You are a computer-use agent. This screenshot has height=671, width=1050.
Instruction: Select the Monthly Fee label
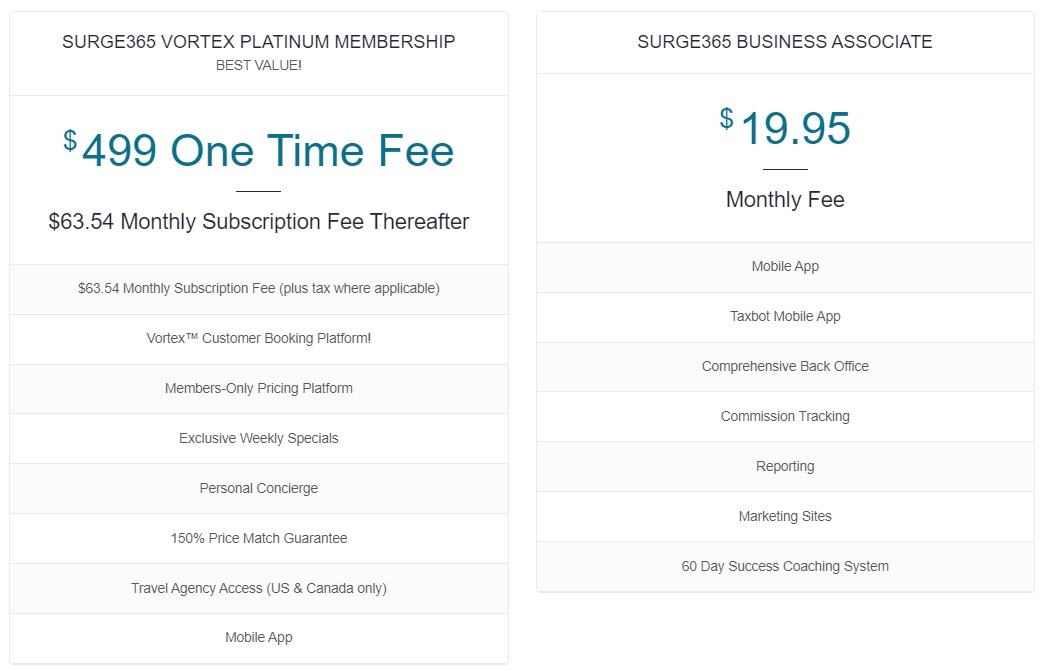point(784,199)
